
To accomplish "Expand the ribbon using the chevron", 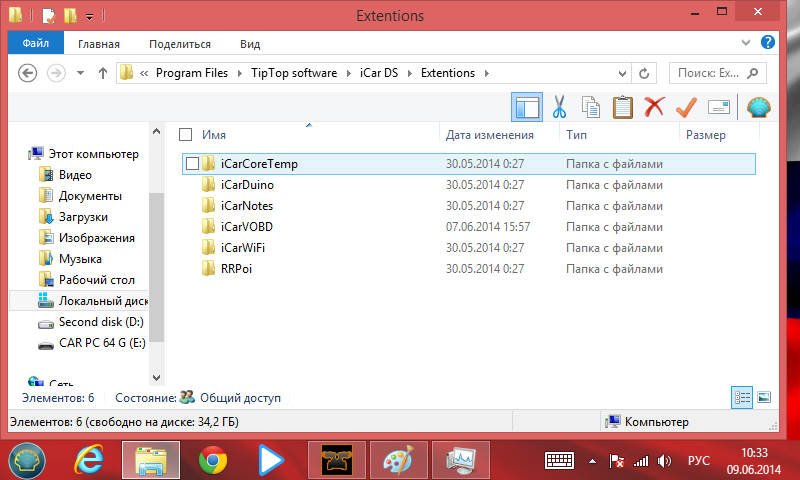I will 748,43.
